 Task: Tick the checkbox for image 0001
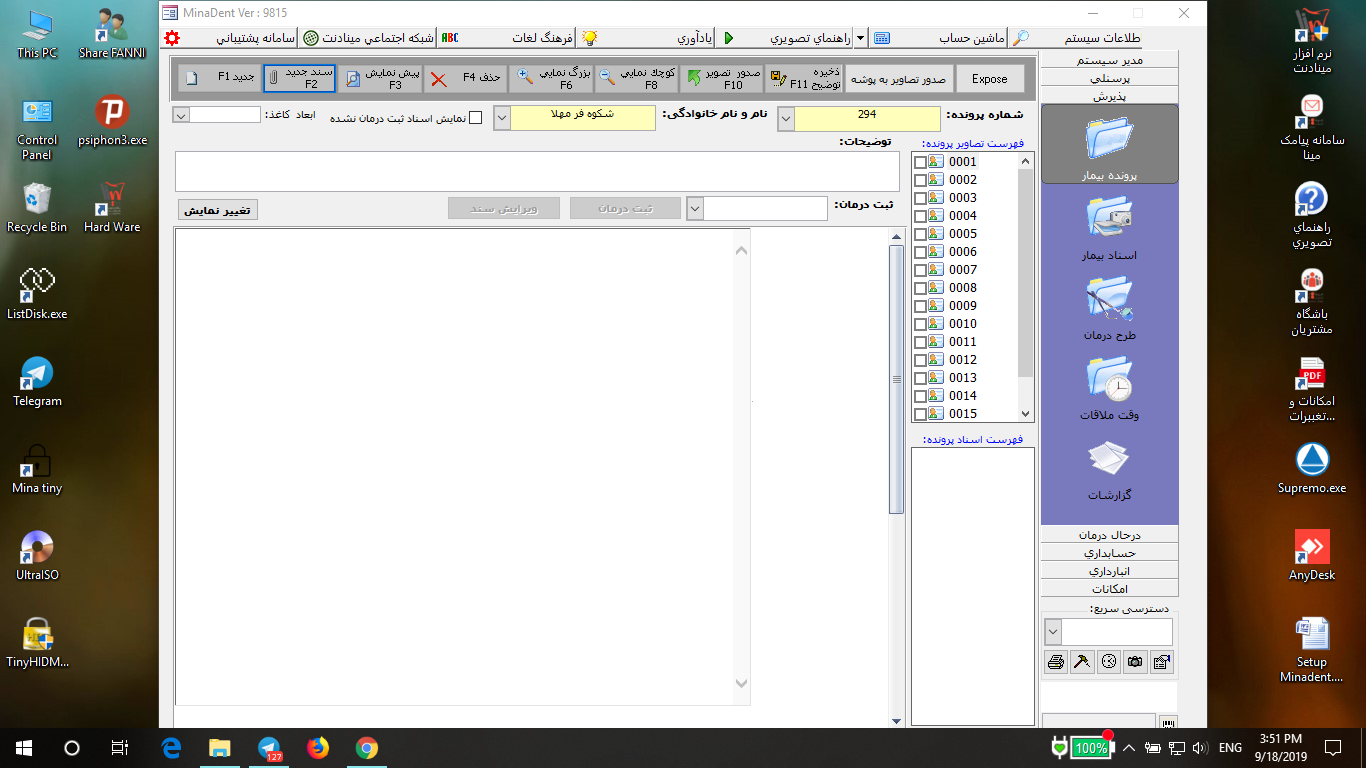click(x=921, y=162)
